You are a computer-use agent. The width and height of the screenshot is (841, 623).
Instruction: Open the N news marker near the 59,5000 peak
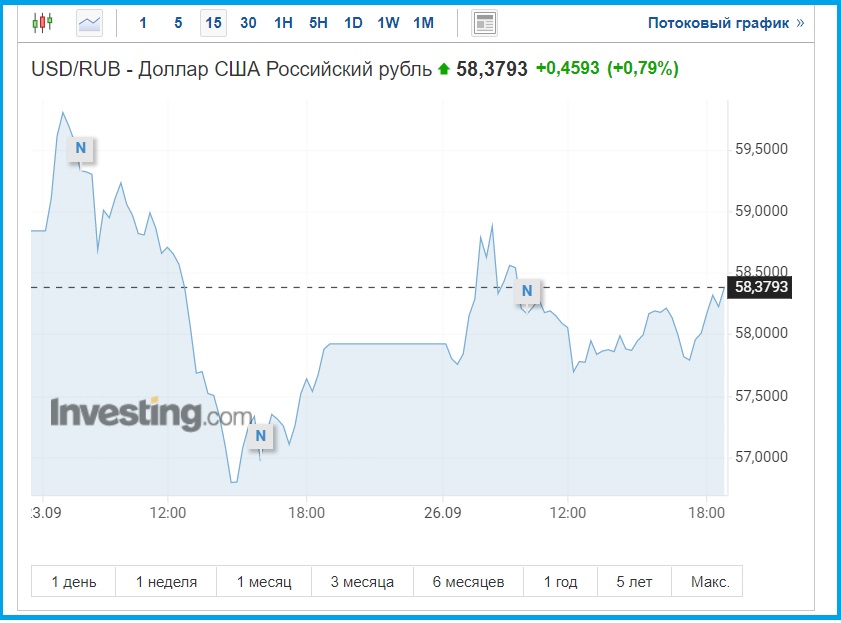pyautogui.click(x=81, y=149)
